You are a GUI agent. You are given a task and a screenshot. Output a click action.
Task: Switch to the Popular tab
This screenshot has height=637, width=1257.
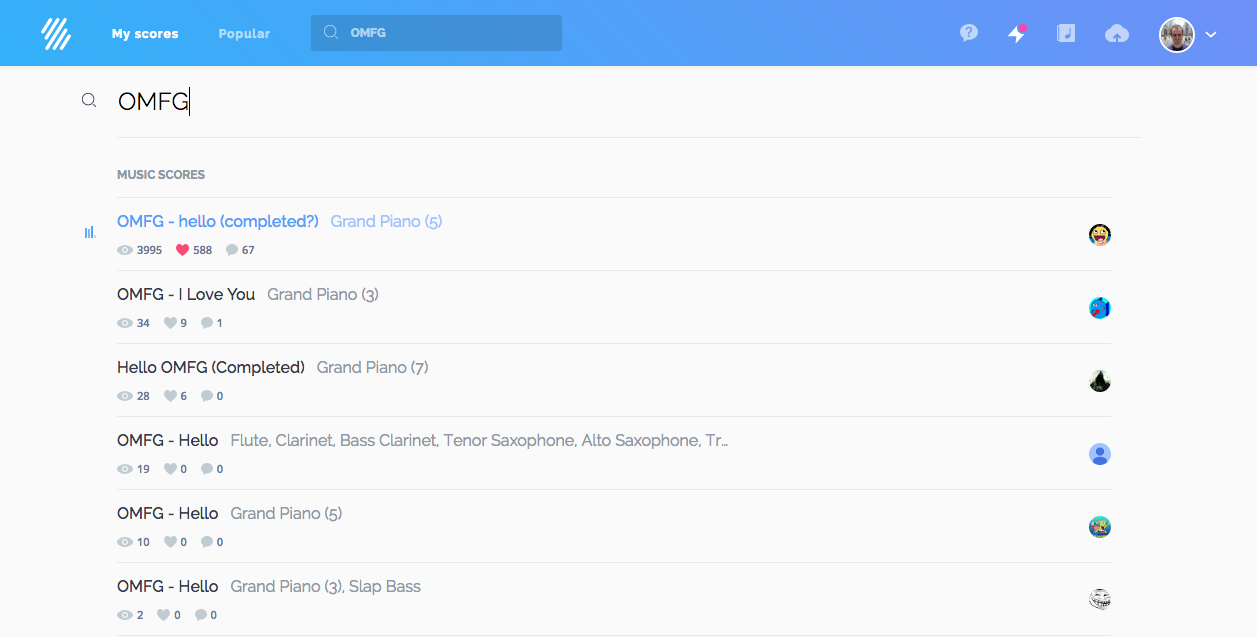click(244, 33)
